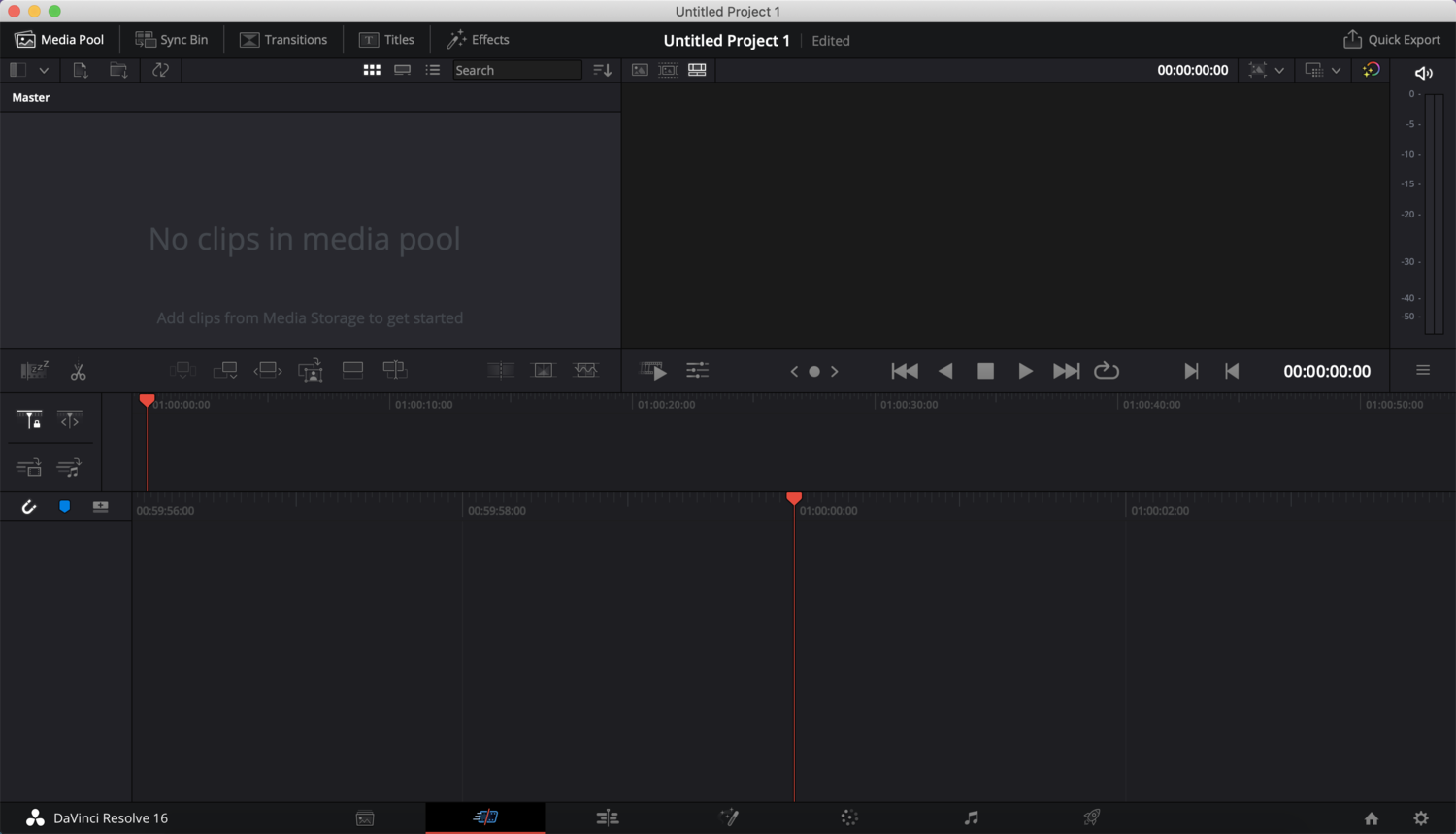Click the Place On Top icon

353,370
